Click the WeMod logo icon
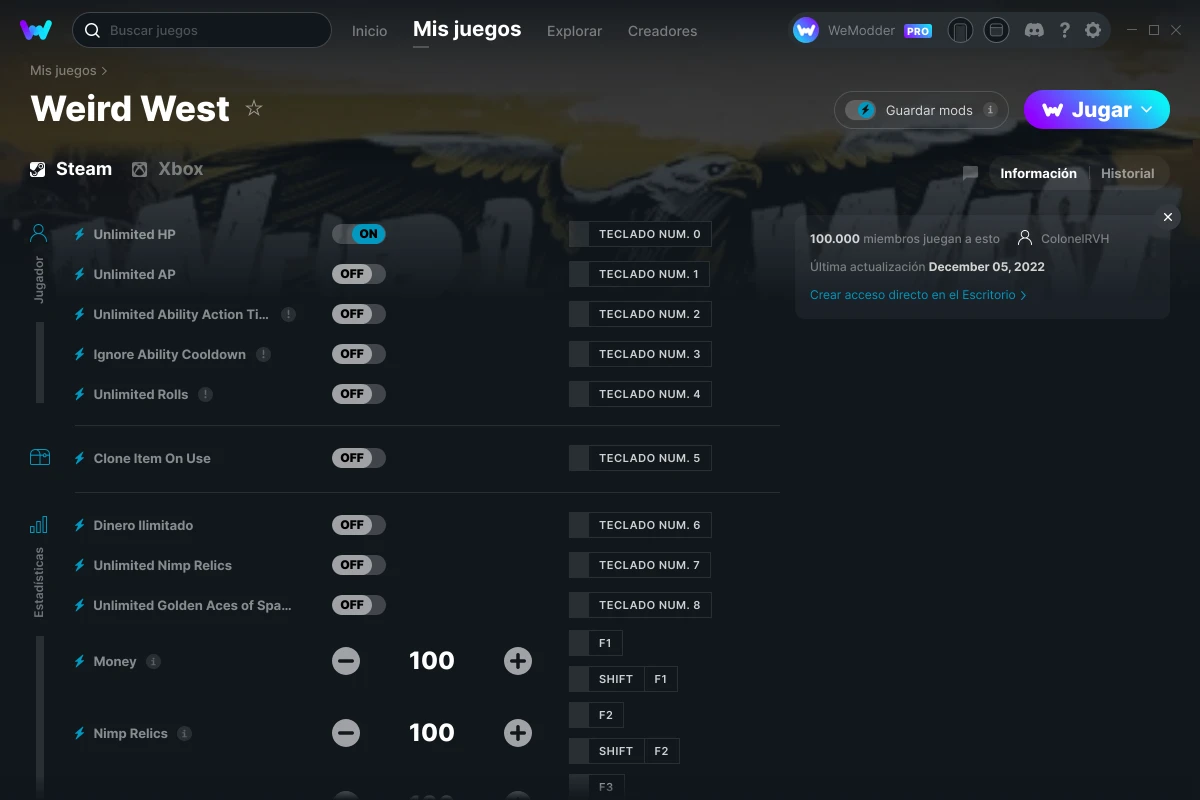 (x=36, y=30)
